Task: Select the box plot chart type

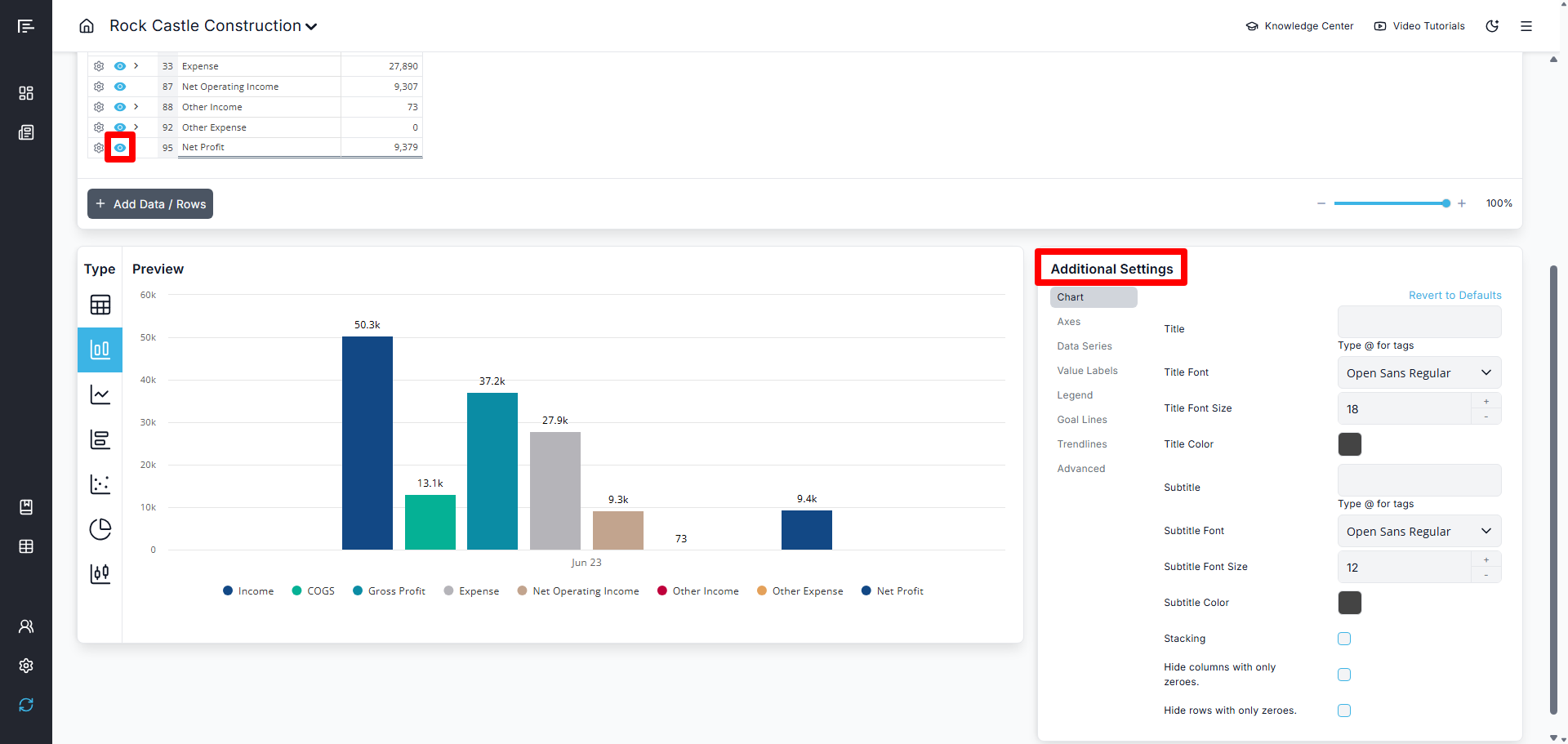Action: click(x=100, y=574)
